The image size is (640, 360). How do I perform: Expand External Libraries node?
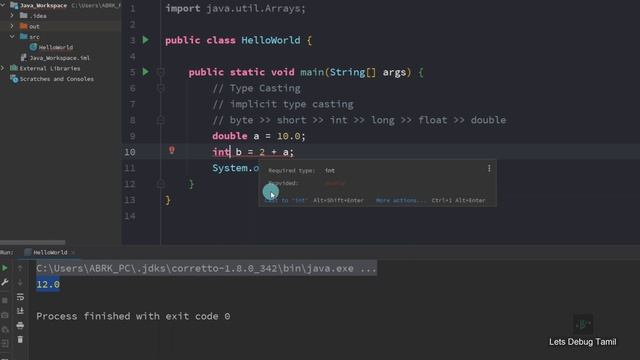pyautogui.click(x=3, y=68)
